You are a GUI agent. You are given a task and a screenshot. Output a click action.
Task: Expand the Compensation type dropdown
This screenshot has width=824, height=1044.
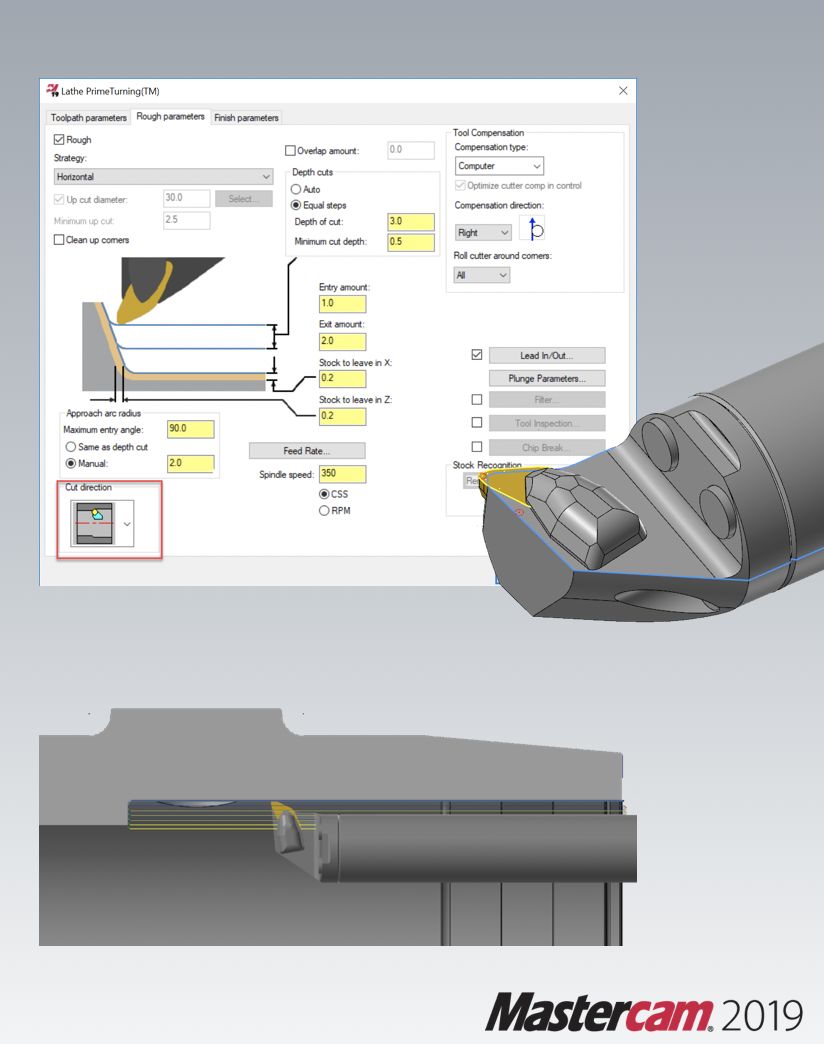(x=499, y=166)
